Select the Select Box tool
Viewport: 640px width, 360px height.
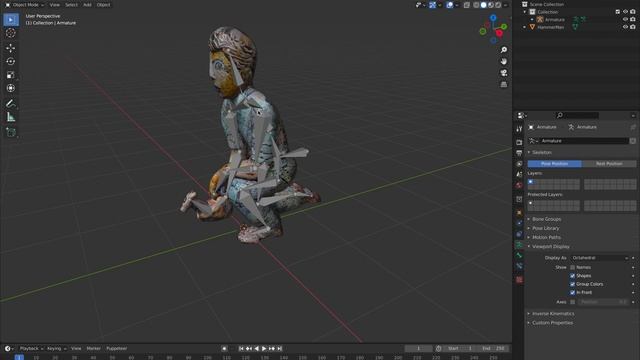pyautogui.click(x=11, y=20)
